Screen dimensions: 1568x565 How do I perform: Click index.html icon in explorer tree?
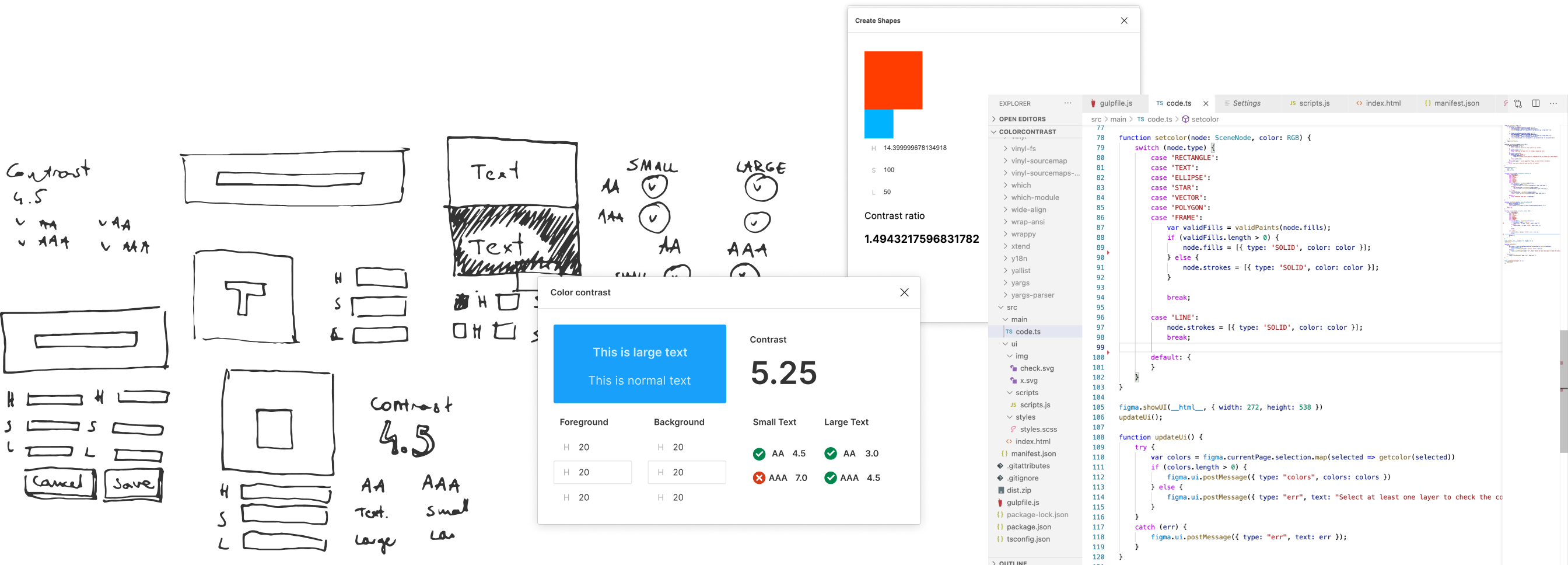coord(1009,441)
